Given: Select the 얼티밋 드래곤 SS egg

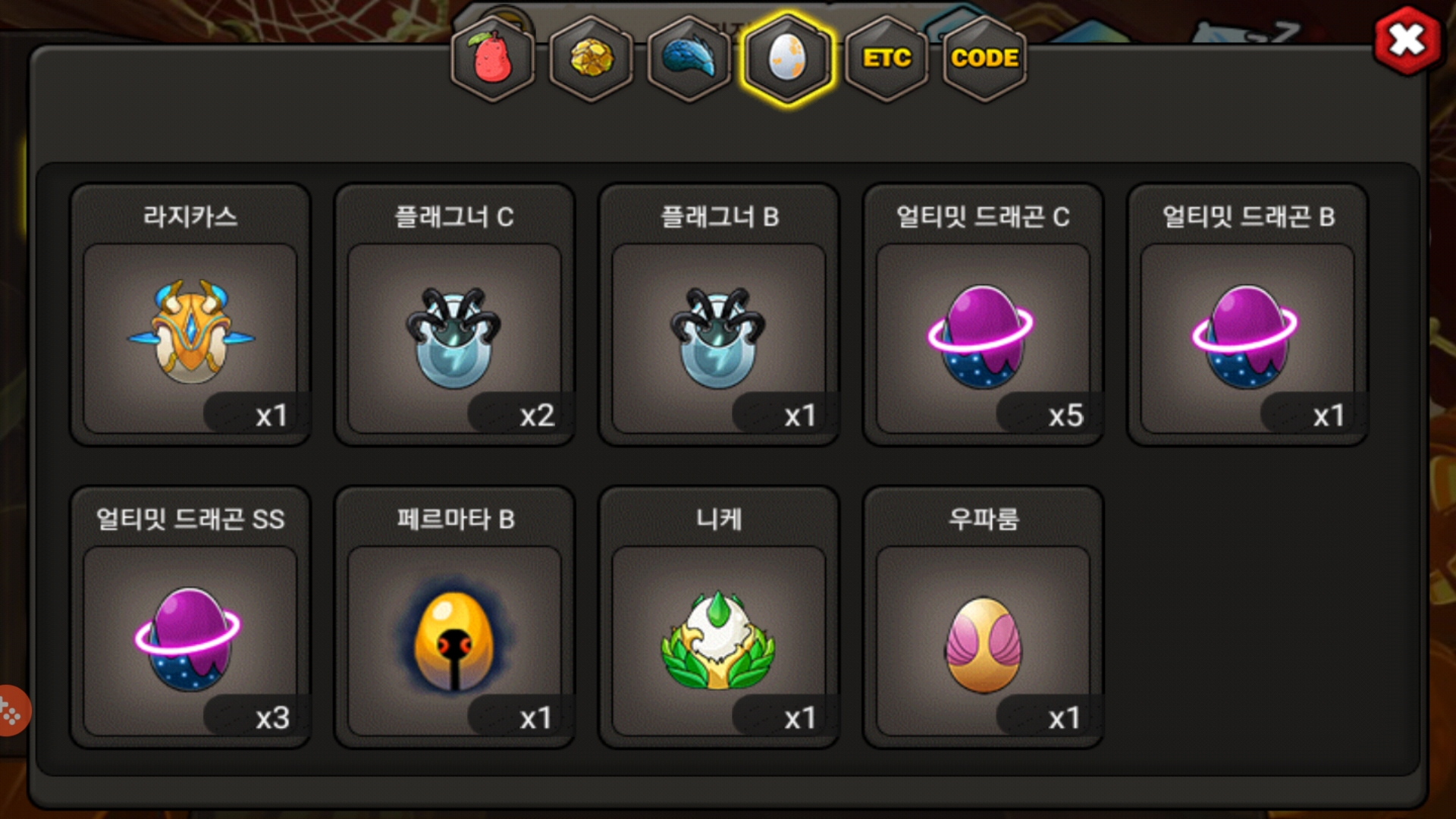Looking at the screenshot, I should coord(188,639).
